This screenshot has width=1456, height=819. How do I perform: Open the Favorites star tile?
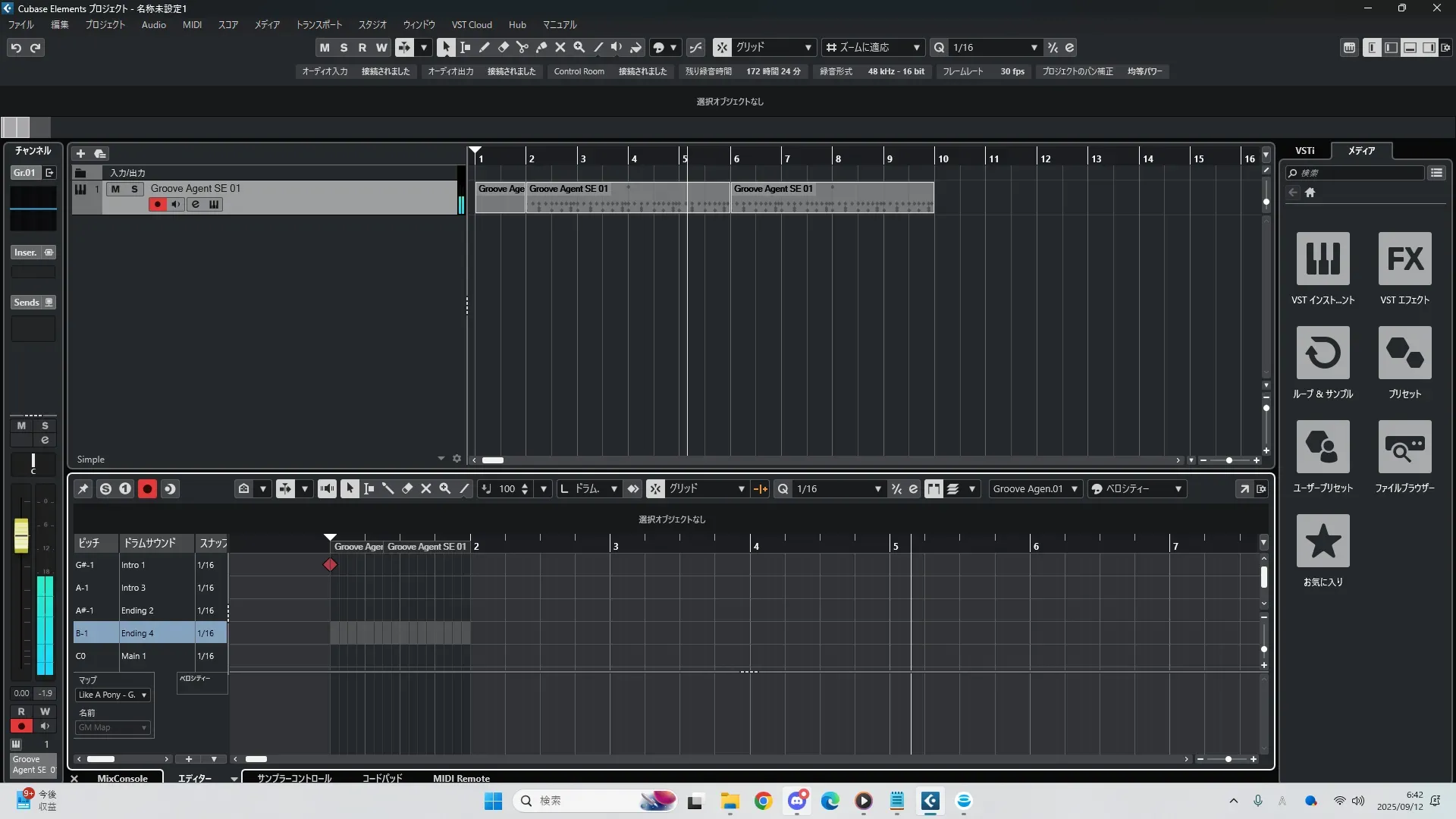[x=1323, y=541]
